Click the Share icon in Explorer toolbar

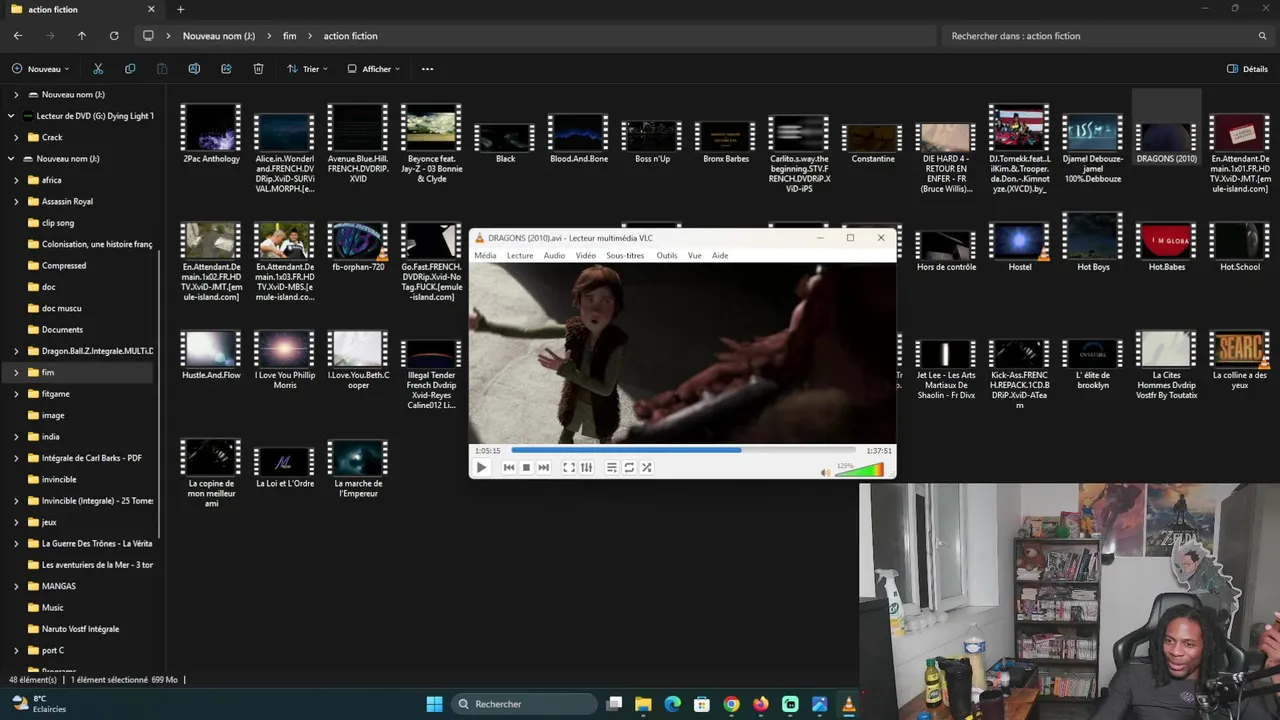point(226,69)
